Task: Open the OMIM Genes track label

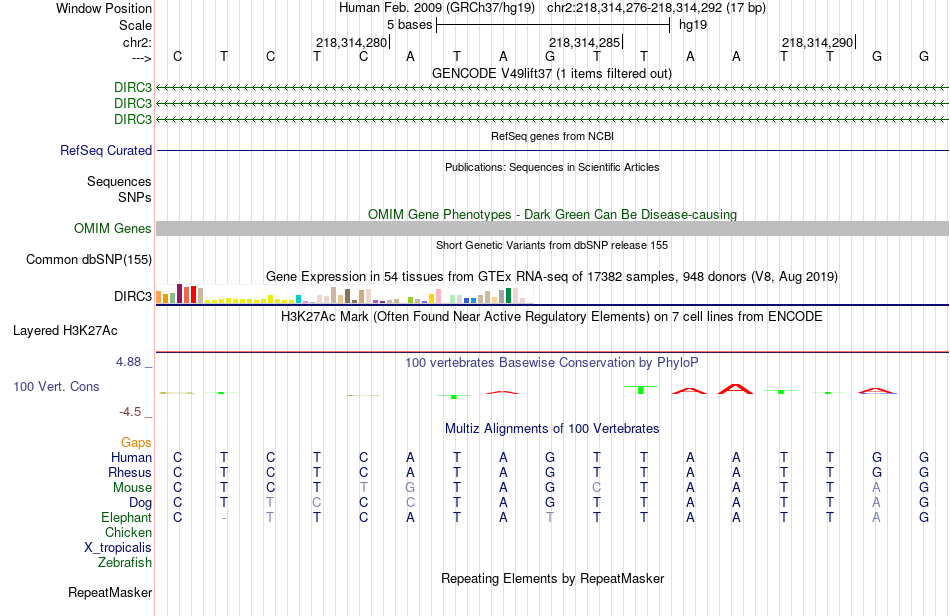Action: pos(113,228)
